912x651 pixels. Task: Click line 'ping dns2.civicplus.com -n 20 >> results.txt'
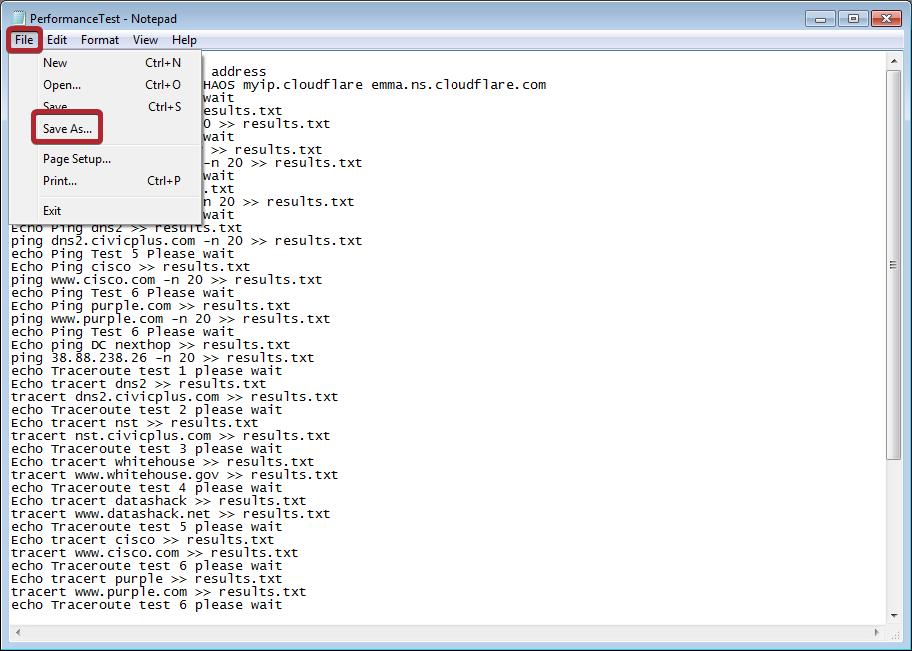click(x=186, y=241)
